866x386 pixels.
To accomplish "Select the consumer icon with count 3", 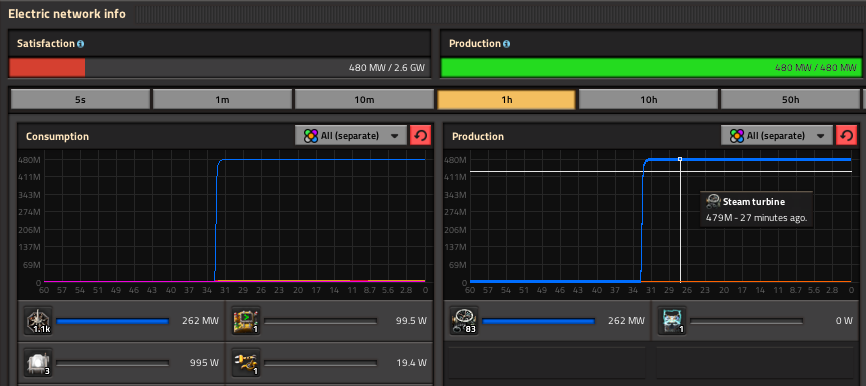I will [x=39, y=363].
